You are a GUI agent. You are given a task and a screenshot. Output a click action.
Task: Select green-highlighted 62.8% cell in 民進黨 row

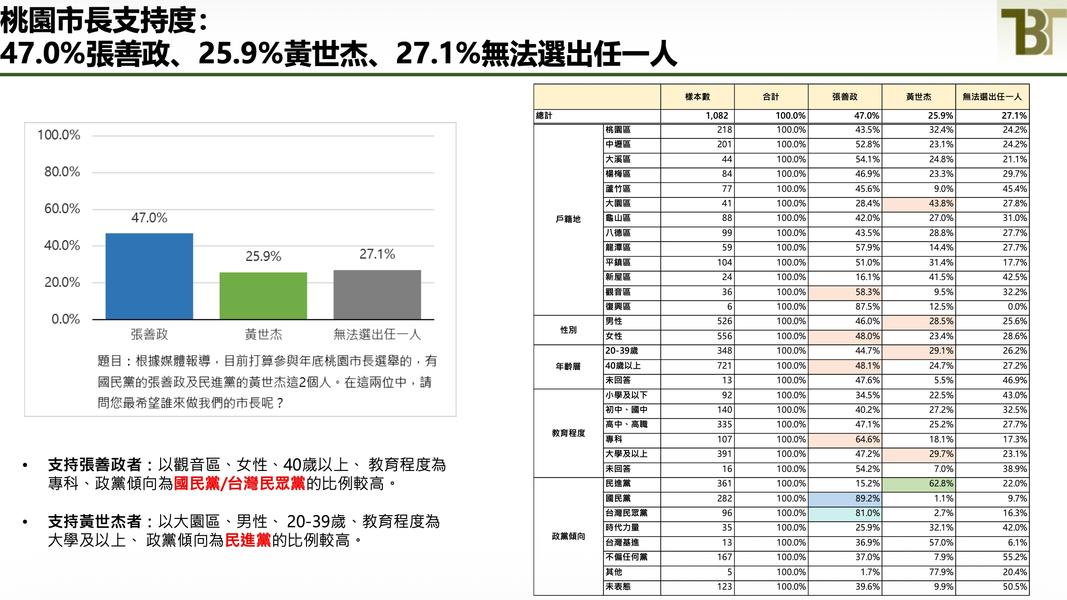(919, 484)
